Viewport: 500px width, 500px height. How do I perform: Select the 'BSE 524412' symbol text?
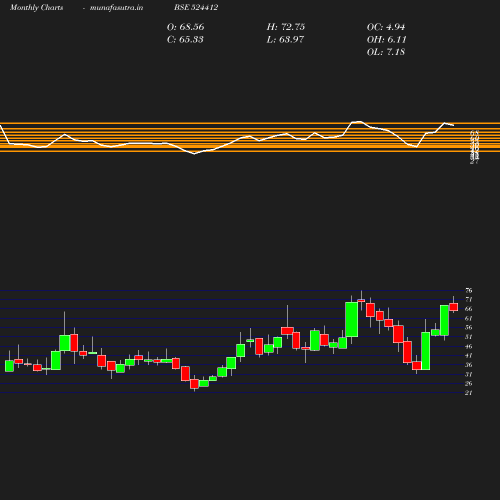(196, 8)
